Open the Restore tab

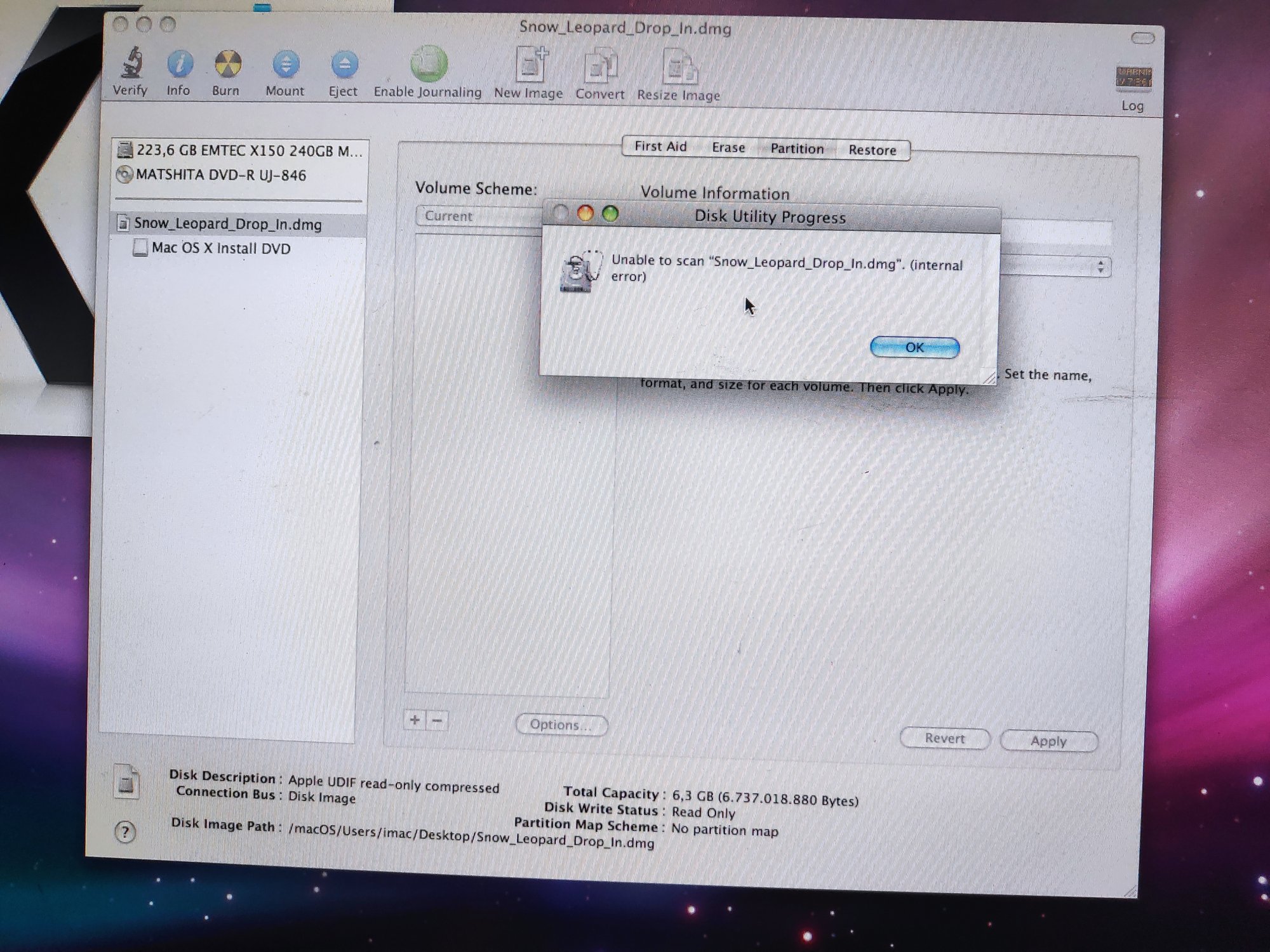tap(872, 150)
